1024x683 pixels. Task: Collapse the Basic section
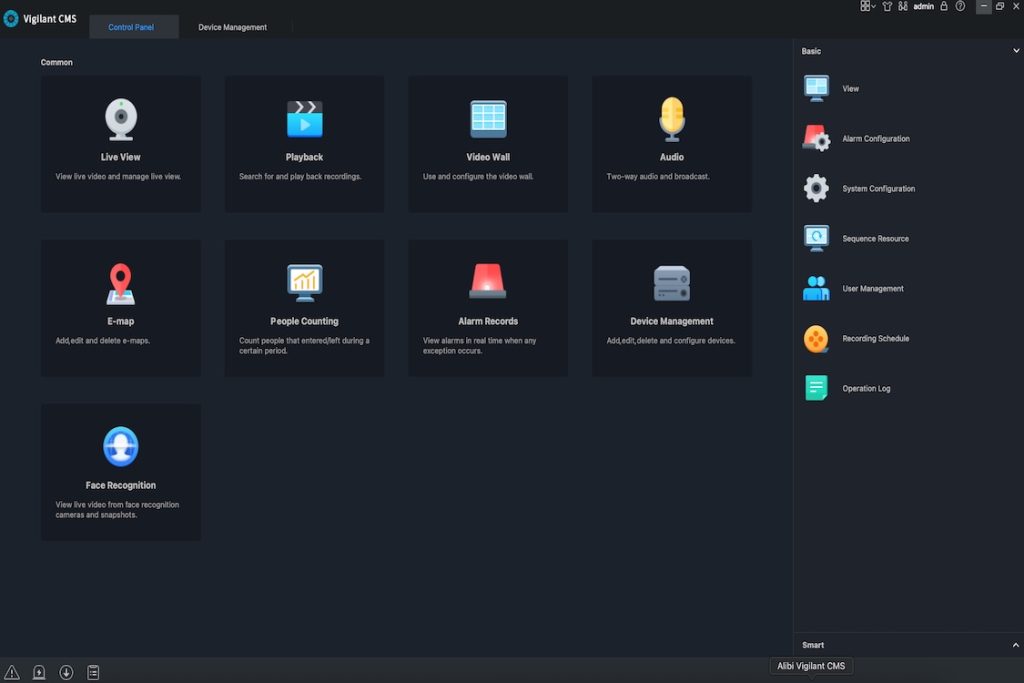1016,51
